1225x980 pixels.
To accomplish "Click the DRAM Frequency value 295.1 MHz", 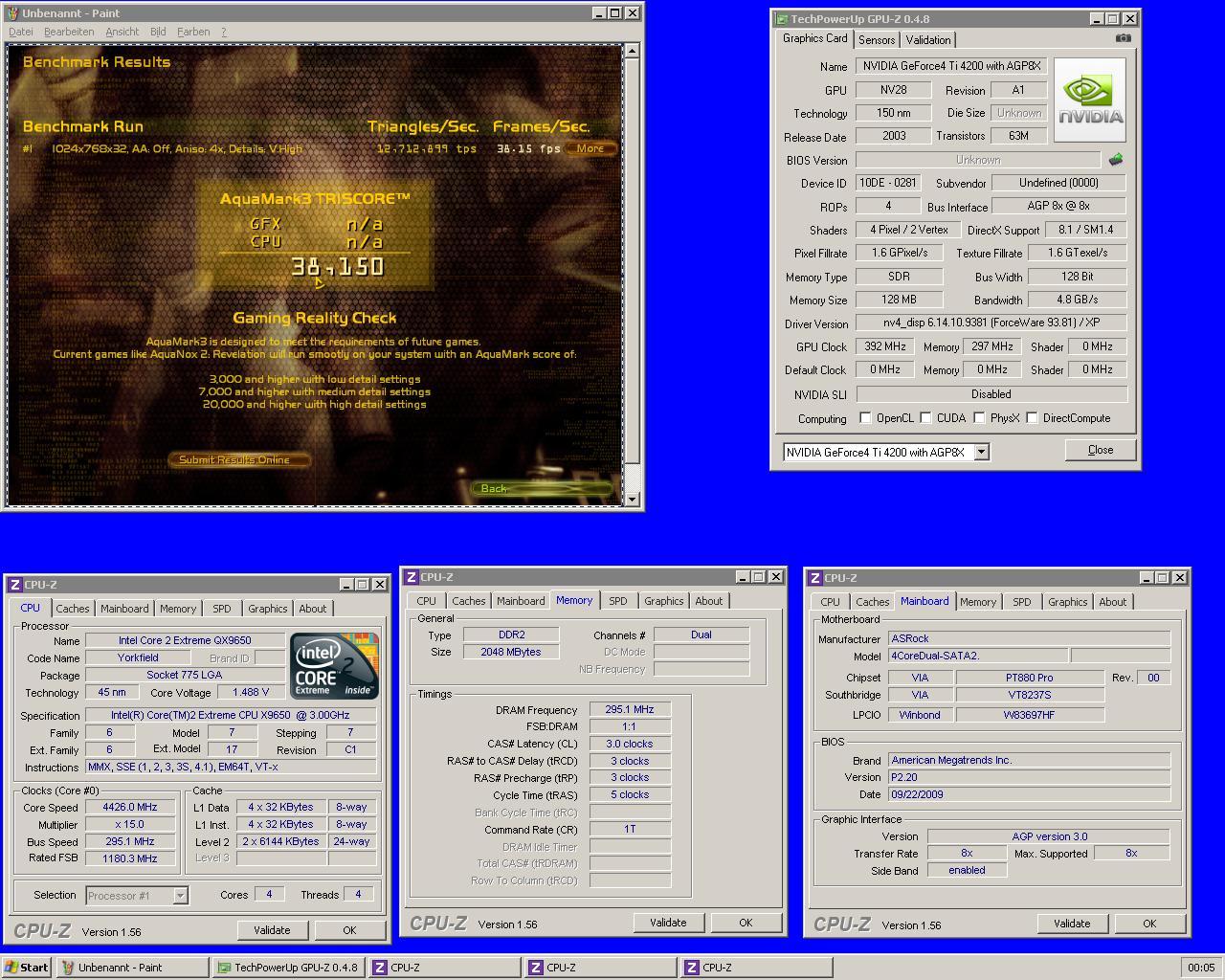I will (630, 710).
